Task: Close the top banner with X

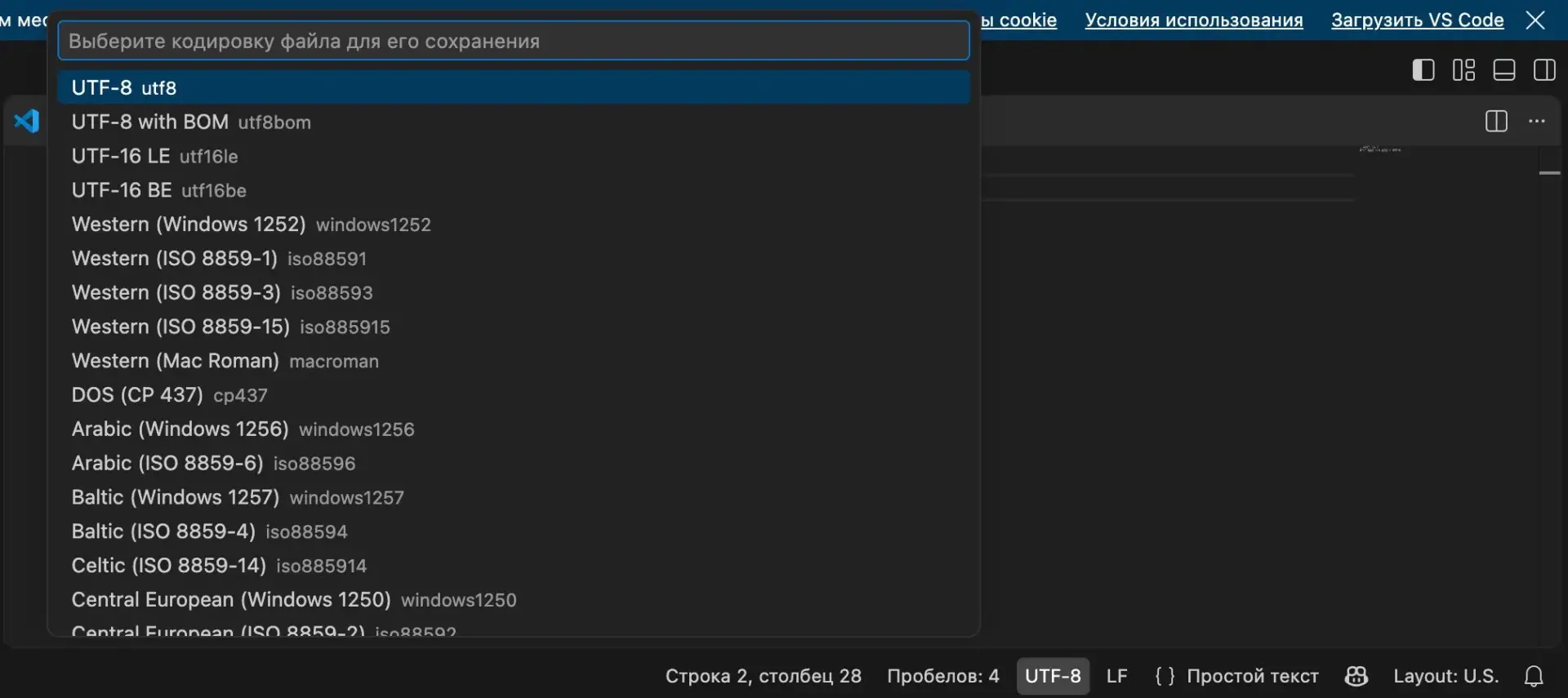Action: point(1535,20)
